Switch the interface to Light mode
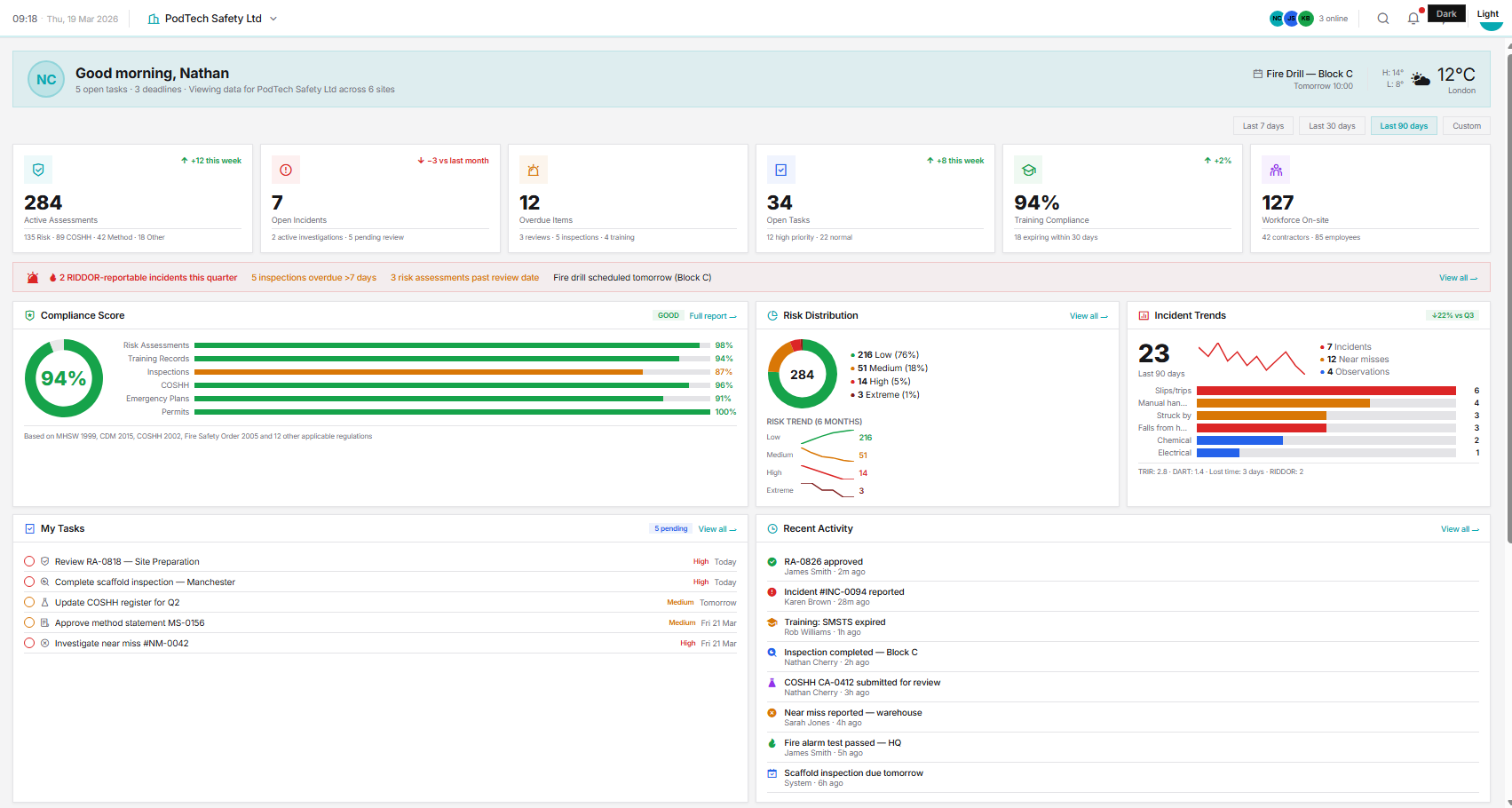Viewport: 1512px width, 808px height. click(1488, 14)
